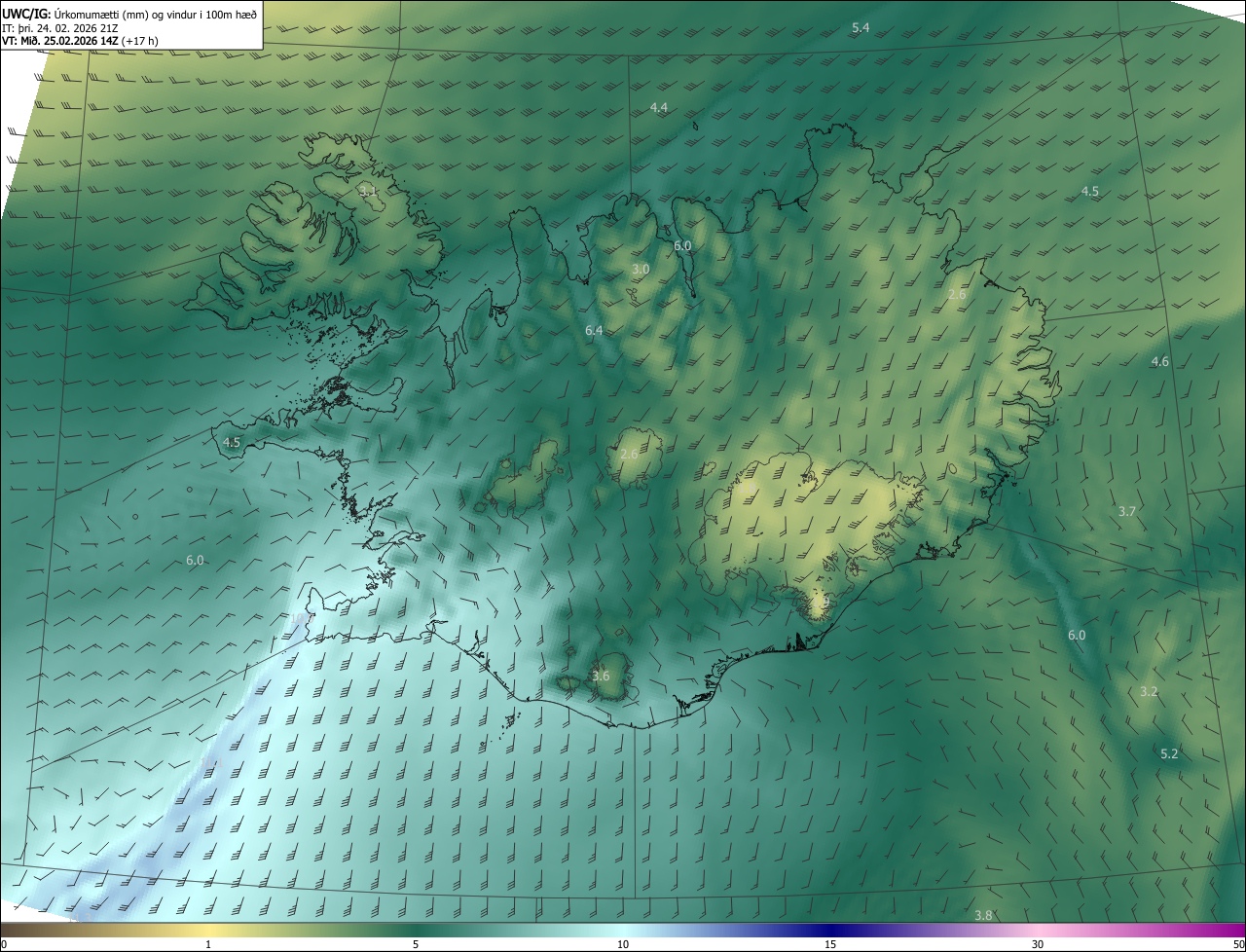
Task: Select the "15" tick on the color scale
Action: click(x=830, y=944)
